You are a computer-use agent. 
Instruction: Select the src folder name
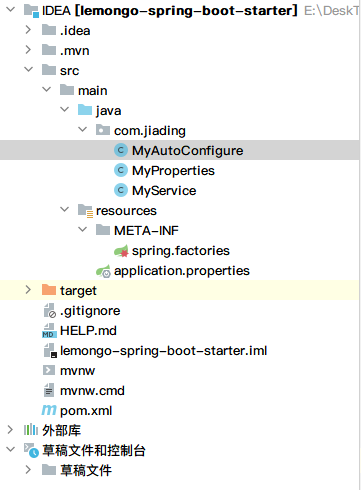69,71
